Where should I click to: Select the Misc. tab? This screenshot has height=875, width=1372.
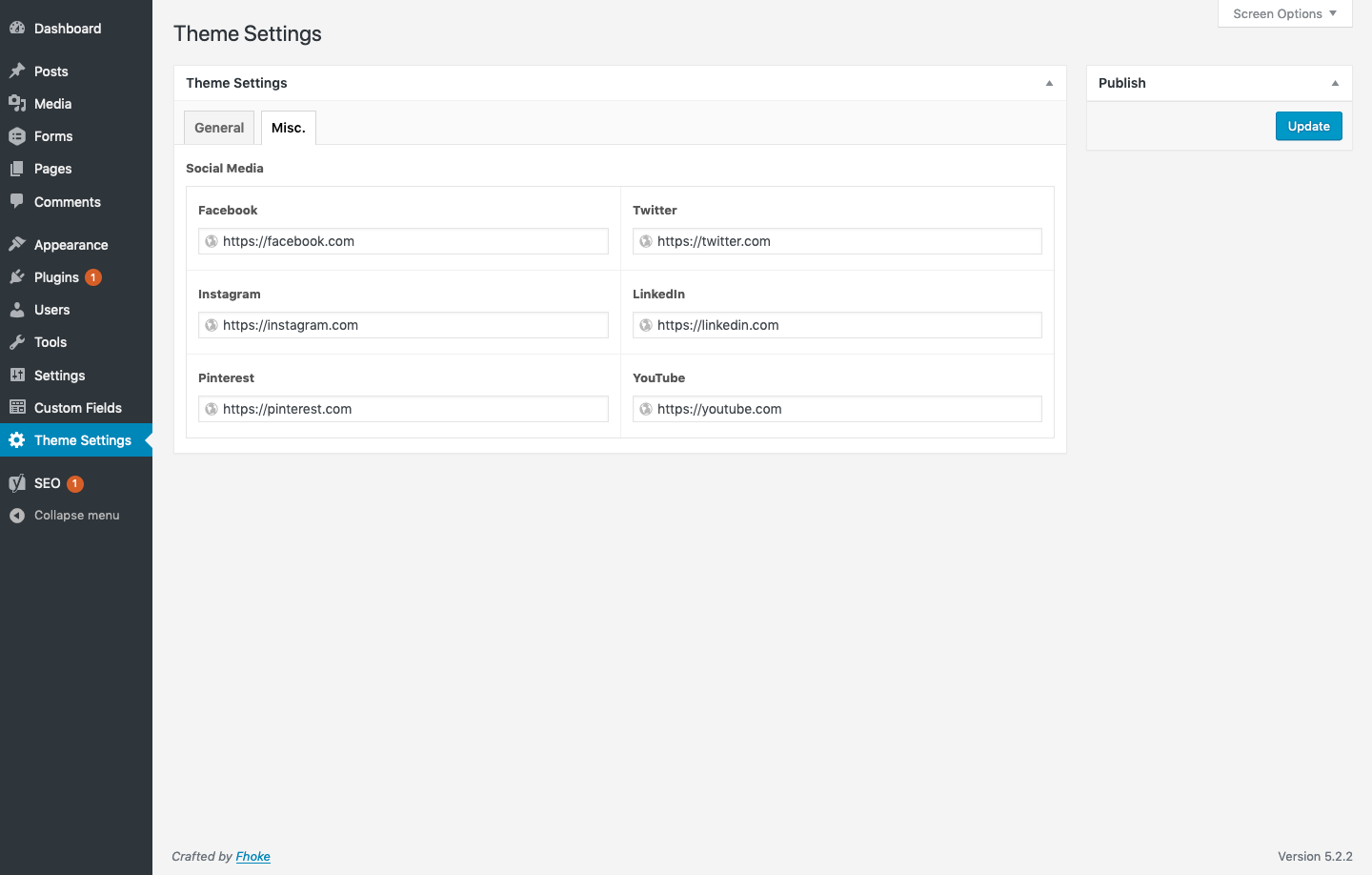(289, 128)
